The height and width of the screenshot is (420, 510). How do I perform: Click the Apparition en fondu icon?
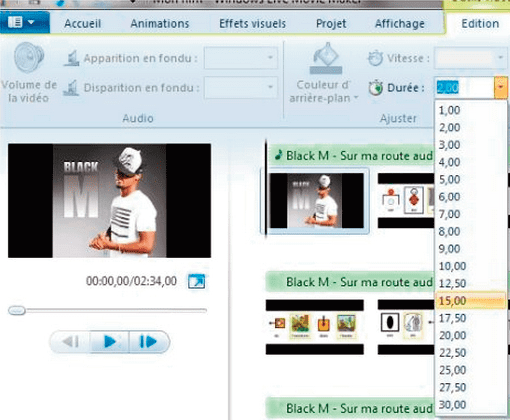[x=71, y=58]
